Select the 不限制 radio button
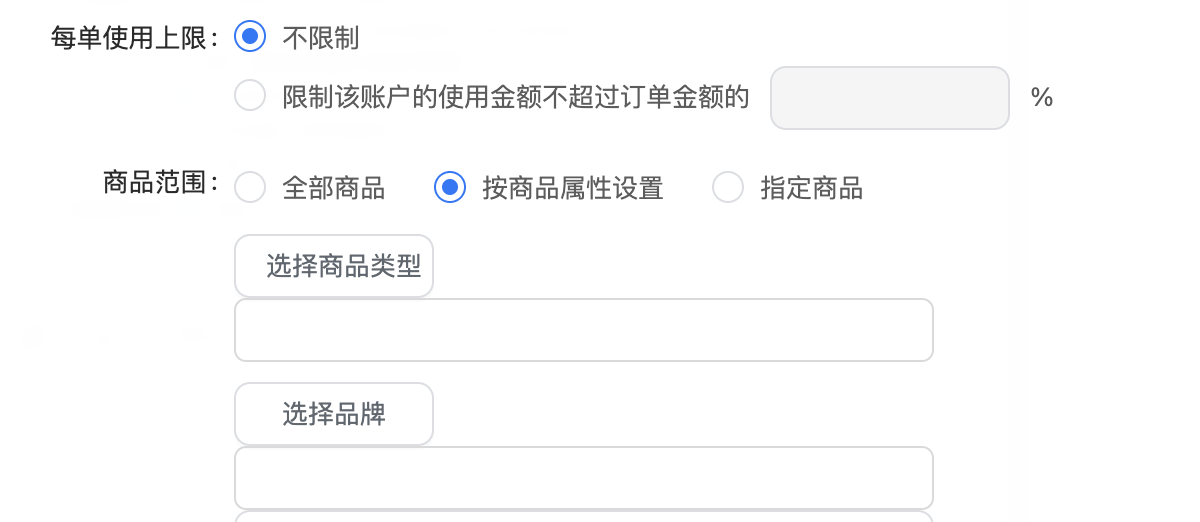This screenshot has width=1200, height=522. pyautogui.click(x=250, y=38)
